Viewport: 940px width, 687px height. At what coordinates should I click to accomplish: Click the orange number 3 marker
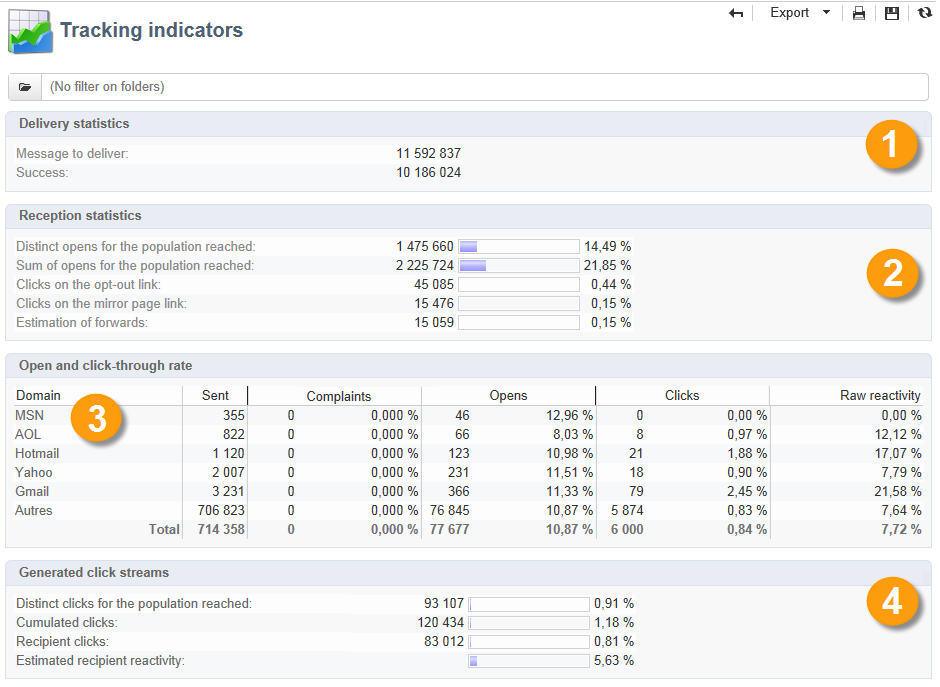(97, 420)
